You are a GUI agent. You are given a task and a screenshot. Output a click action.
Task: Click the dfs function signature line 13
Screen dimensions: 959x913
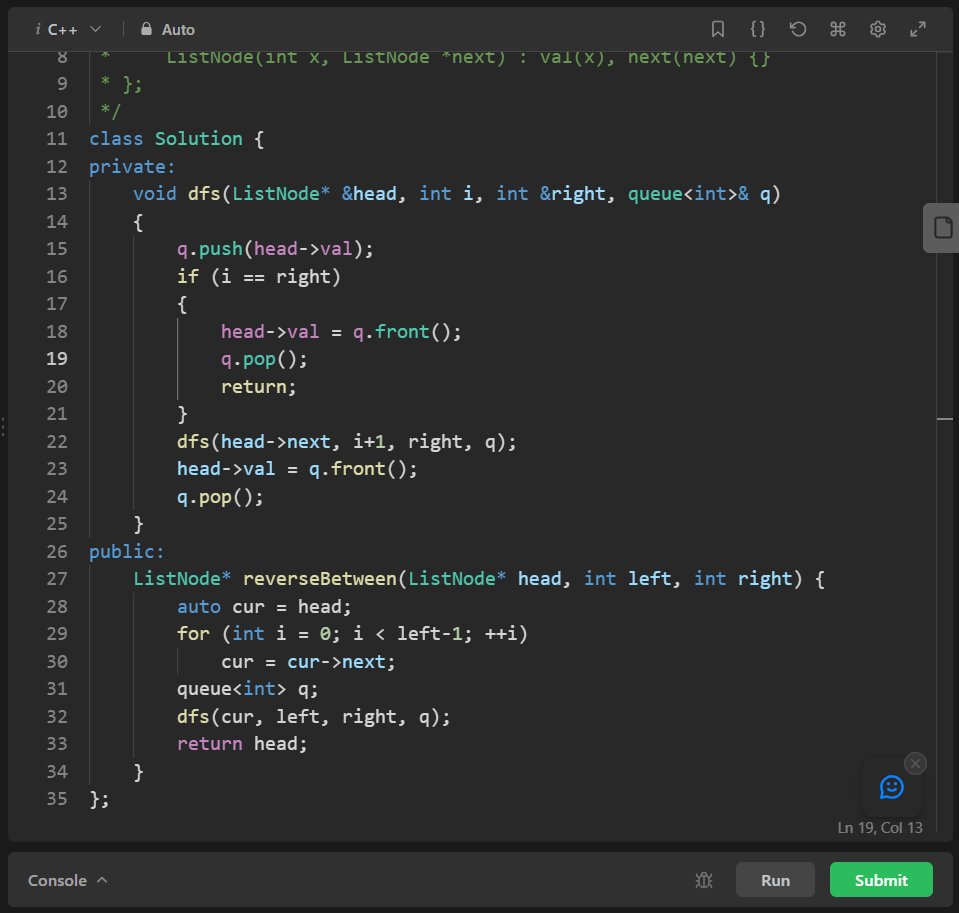[x=457, y=194]
